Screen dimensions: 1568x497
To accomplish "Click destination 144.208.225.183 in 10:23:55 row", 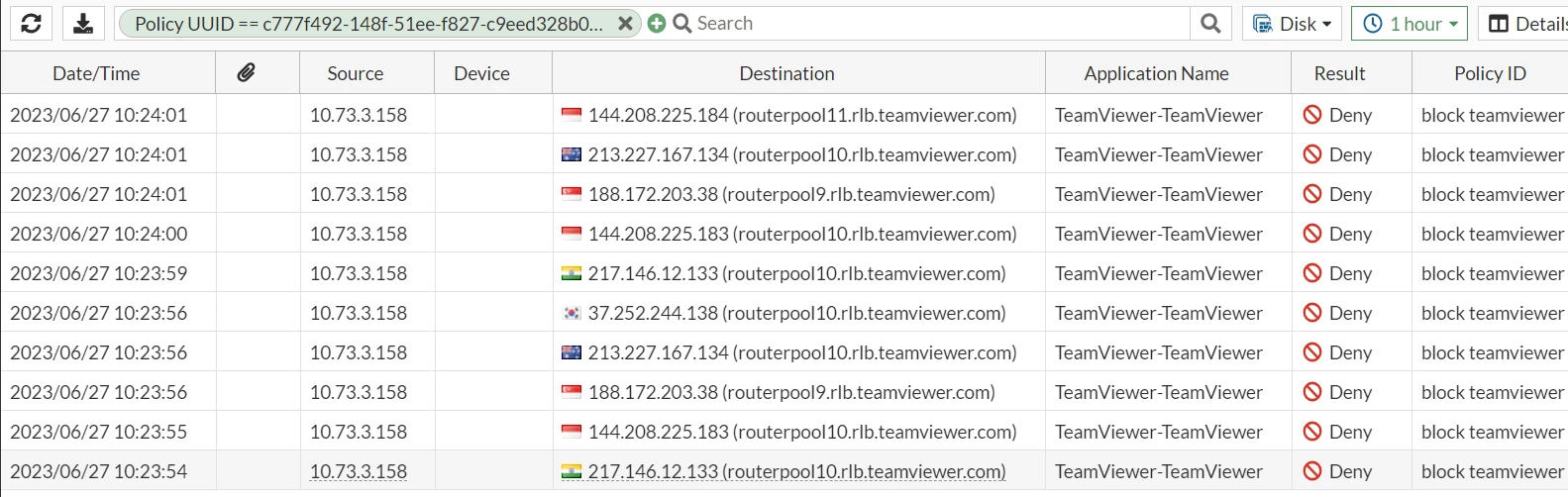I will (x=802, y=432).
